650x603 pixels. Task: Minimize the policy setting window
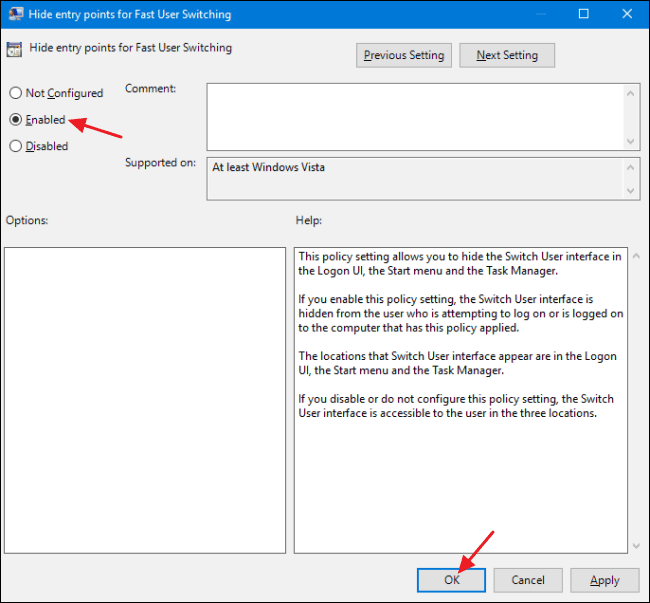pyautogui.click(x=541, y=14)
